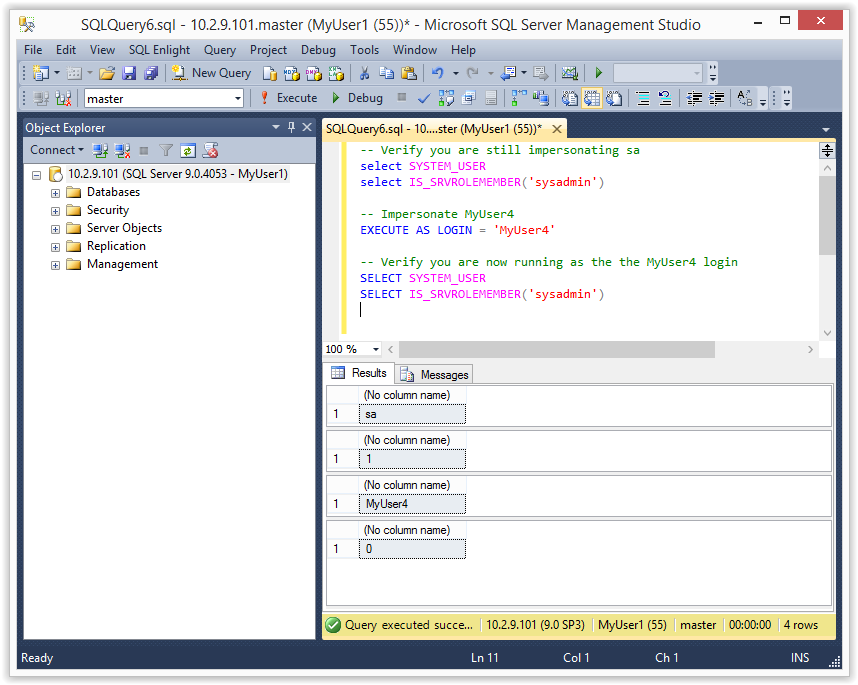Open the SQL Enlight menu
858x685 pixels.
click(159, 50)
